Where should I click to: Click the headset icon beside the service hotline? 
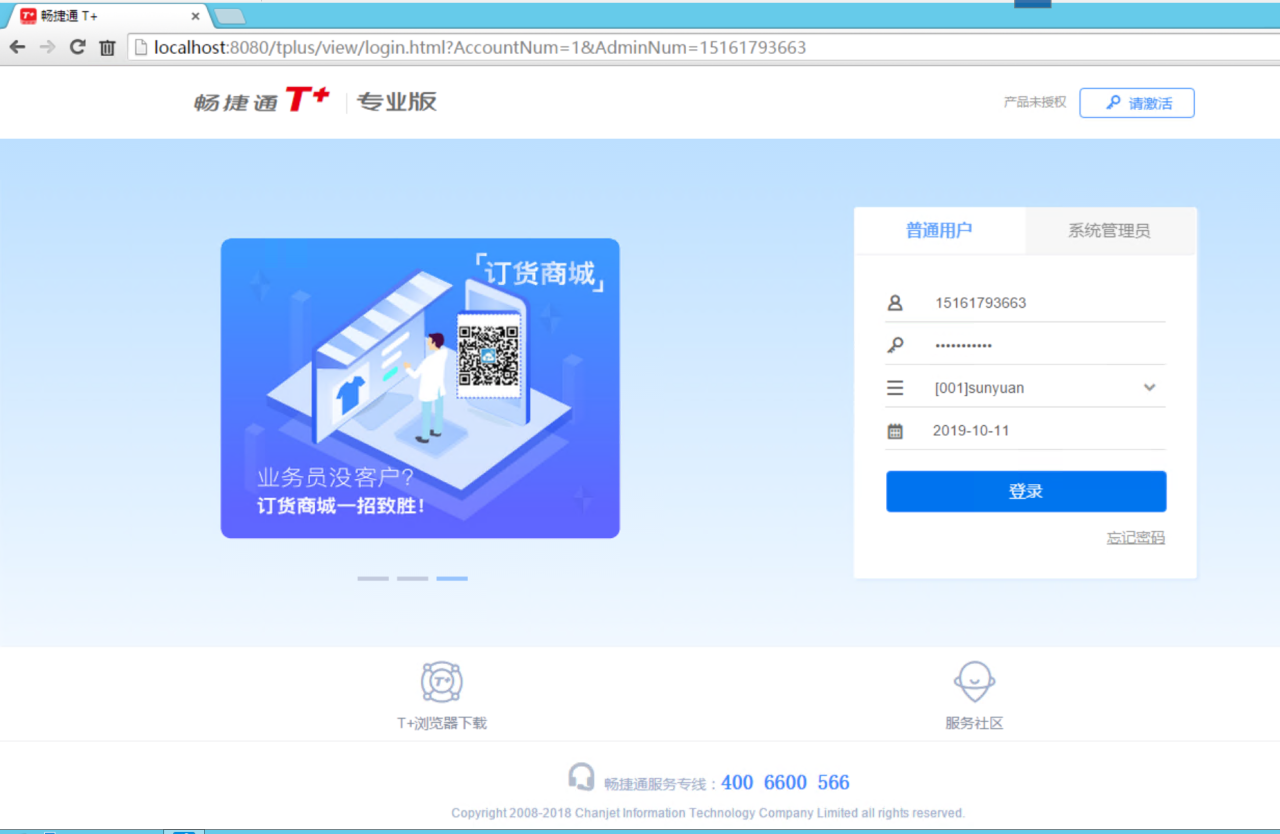tap(581, 777)
